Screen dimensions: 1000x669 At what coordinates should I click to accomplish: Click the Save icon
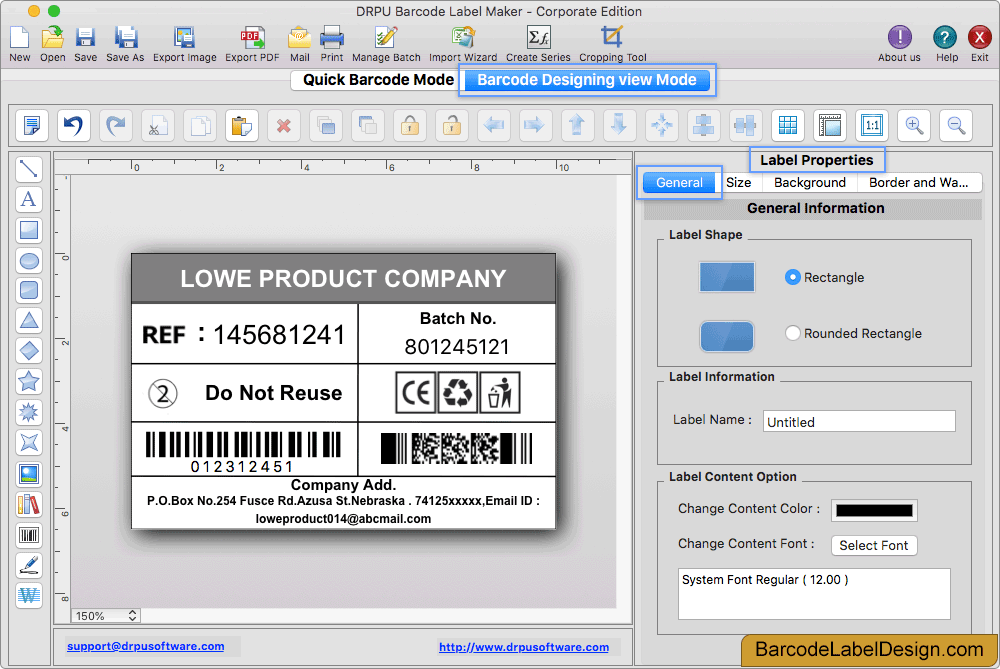pos(85,38)
